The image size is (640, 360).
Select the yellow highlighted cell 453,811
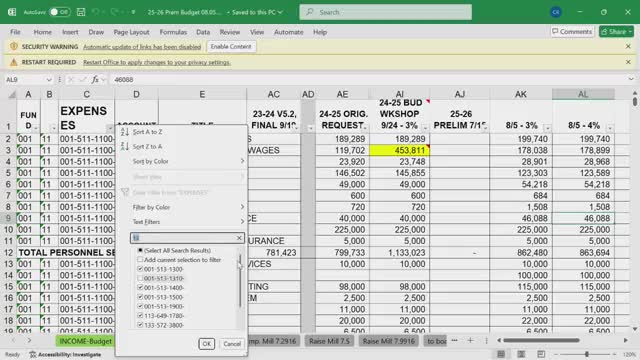pos(399,150)
